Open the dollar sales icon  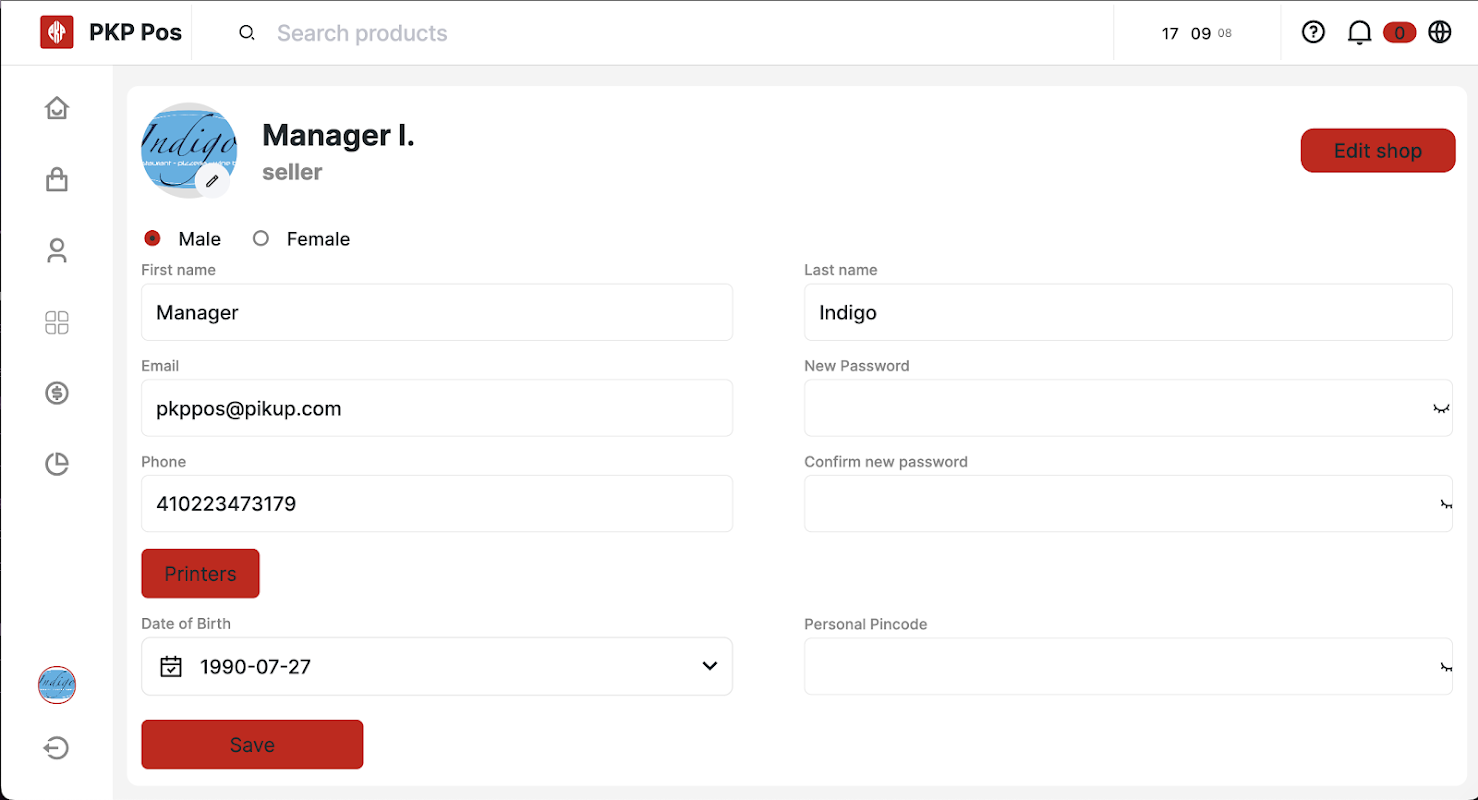57,393
